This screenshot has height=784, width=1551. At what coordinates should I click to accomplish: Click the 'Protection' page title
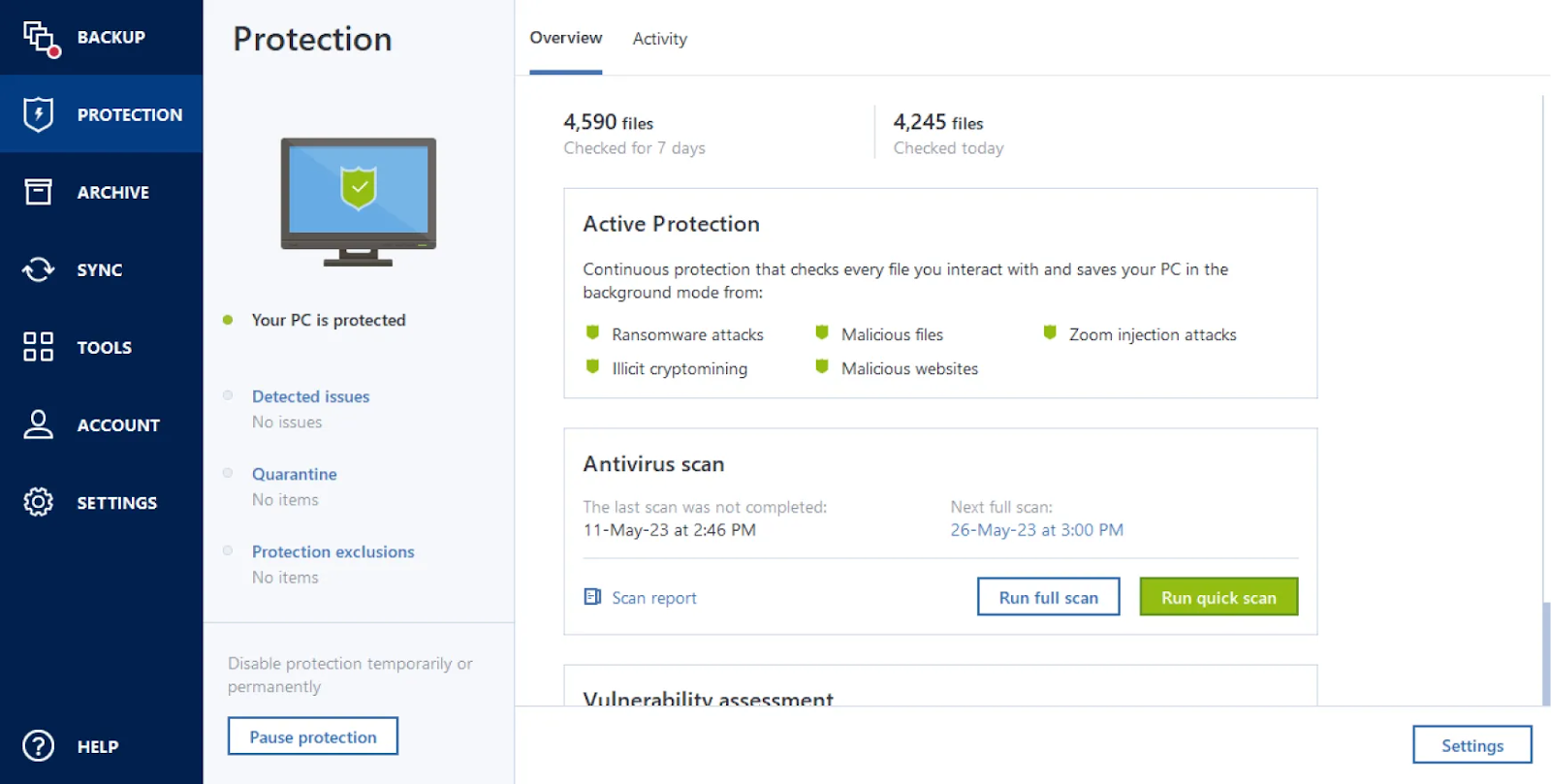pyautogui.click(x=312, y=39)
